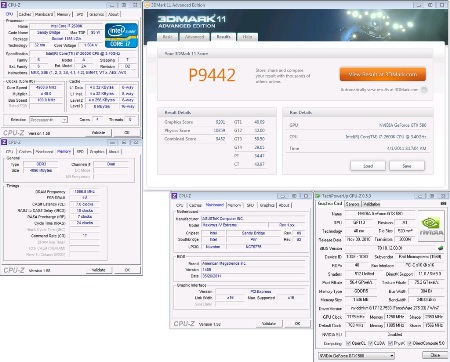Select the Results tab in 3DMark 11
Screen dimensions: 450x362
223,37
